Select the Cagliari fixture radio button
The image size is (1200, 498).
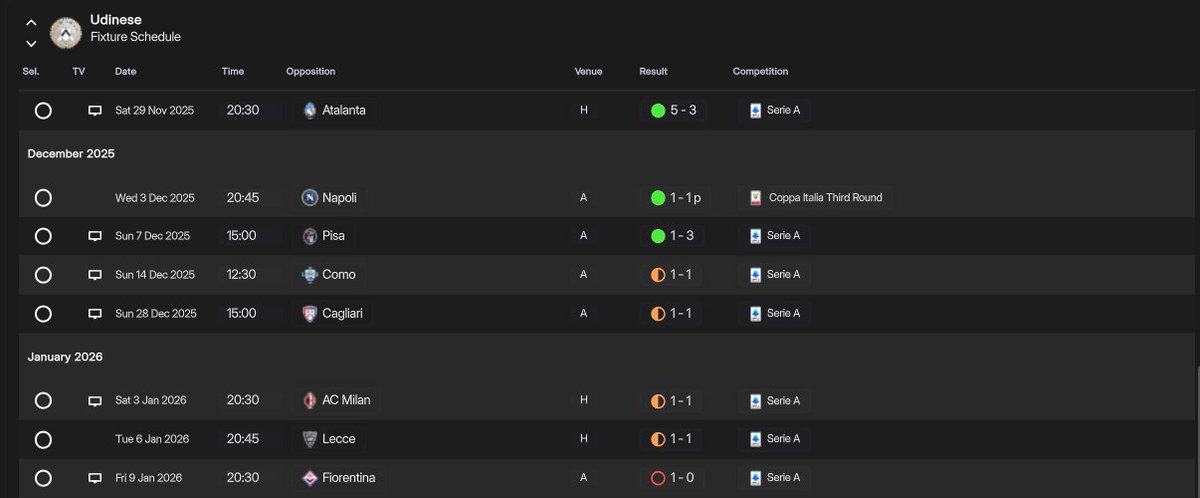tap(43, 313)
